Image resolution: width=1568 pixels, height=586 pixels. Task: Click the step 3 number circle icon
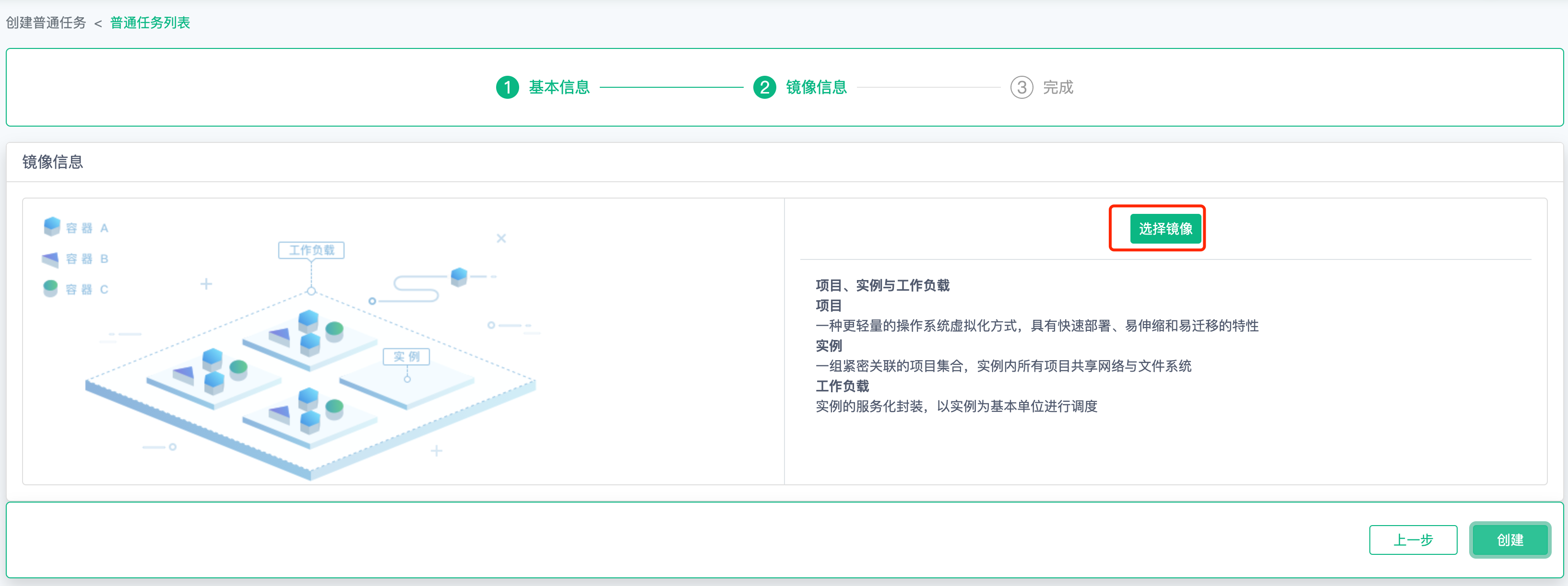(x=1022, y=87)
